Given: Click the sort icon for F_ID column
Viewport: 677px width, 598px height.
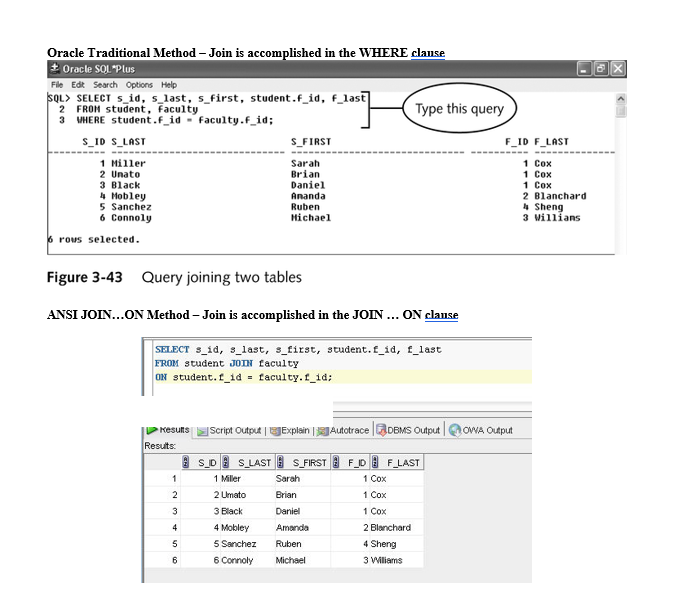Looking at the screenshot, I should (x=335, y=462).
